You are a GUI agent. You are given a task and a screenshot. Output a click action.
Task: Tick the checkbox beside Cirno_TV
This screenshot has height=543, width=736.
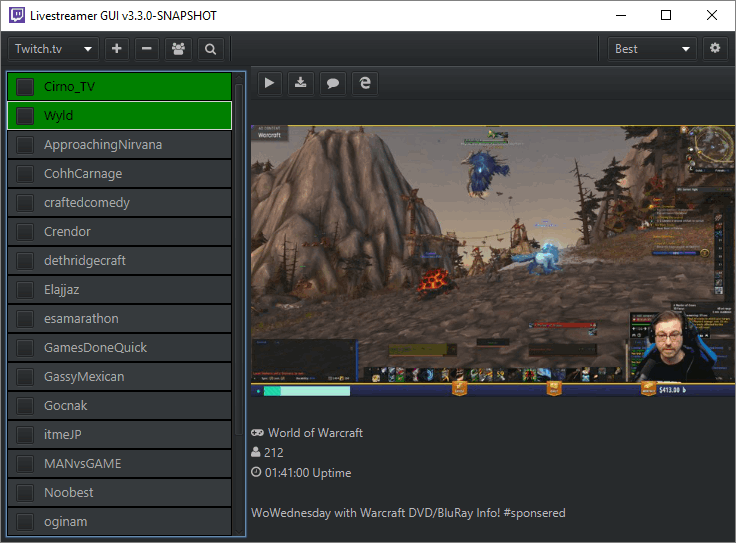pyautogui.click(x=25, y=87)
